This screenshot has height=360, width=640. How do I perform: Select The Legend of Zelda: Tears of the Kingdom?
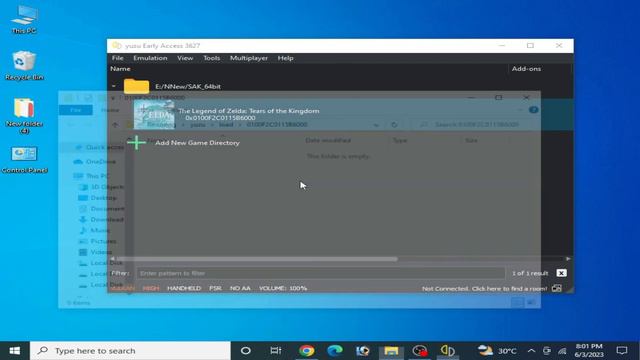(249, 111)
